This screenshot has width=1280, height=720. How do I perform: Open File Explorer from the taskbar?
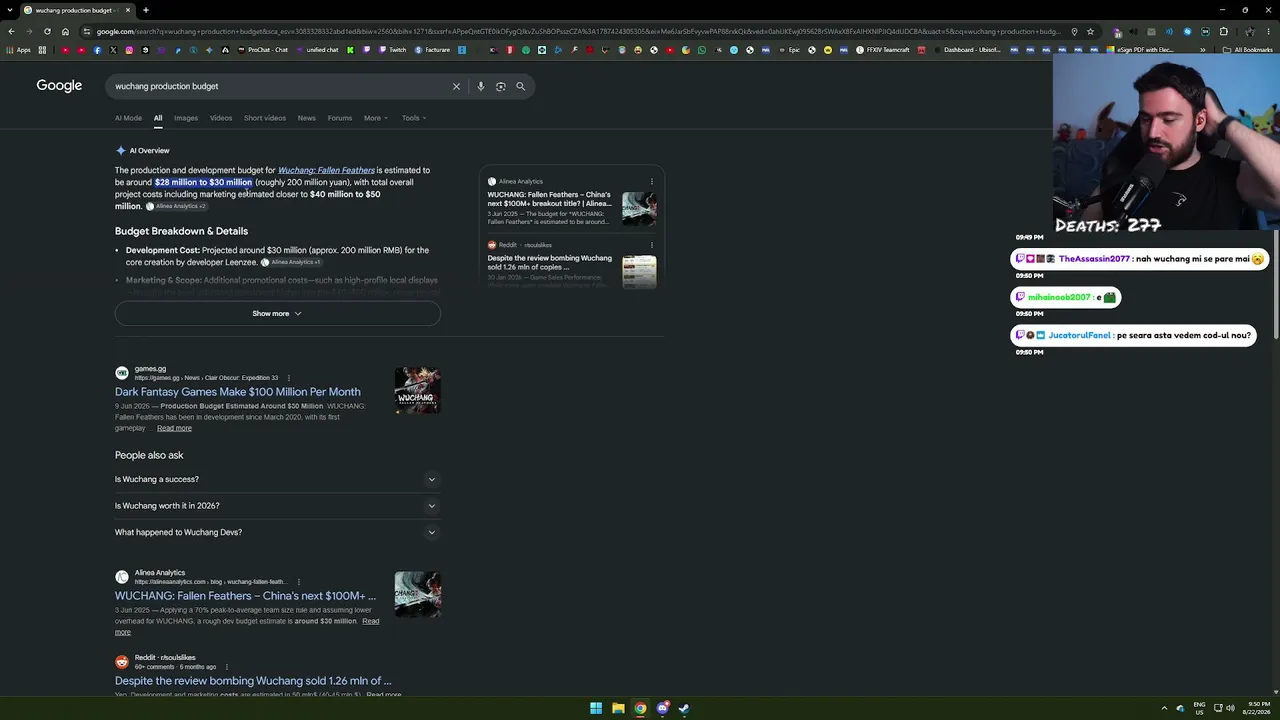click(618, 708)
